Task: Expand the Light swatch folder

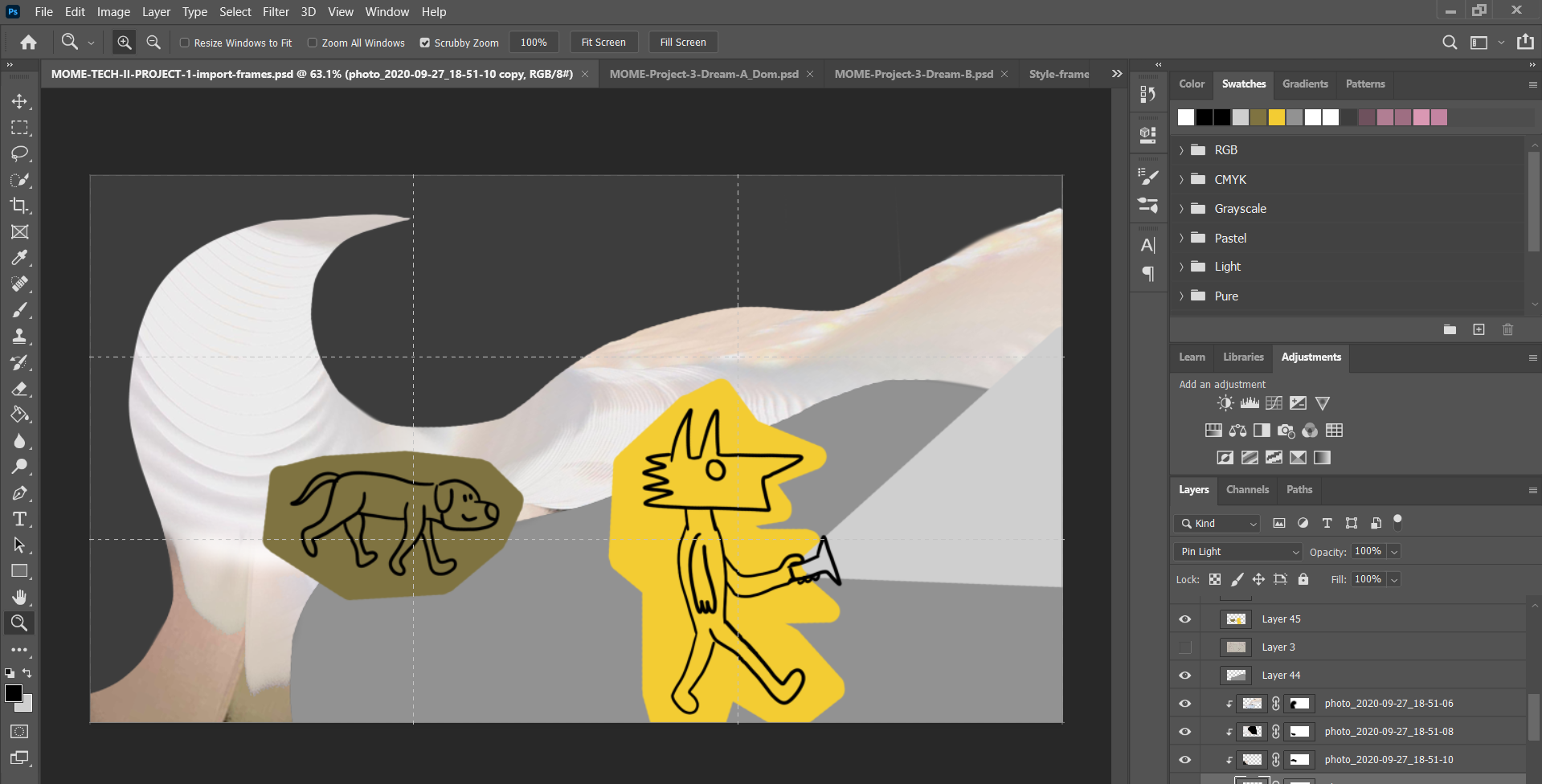Action: coord(1181,267)
